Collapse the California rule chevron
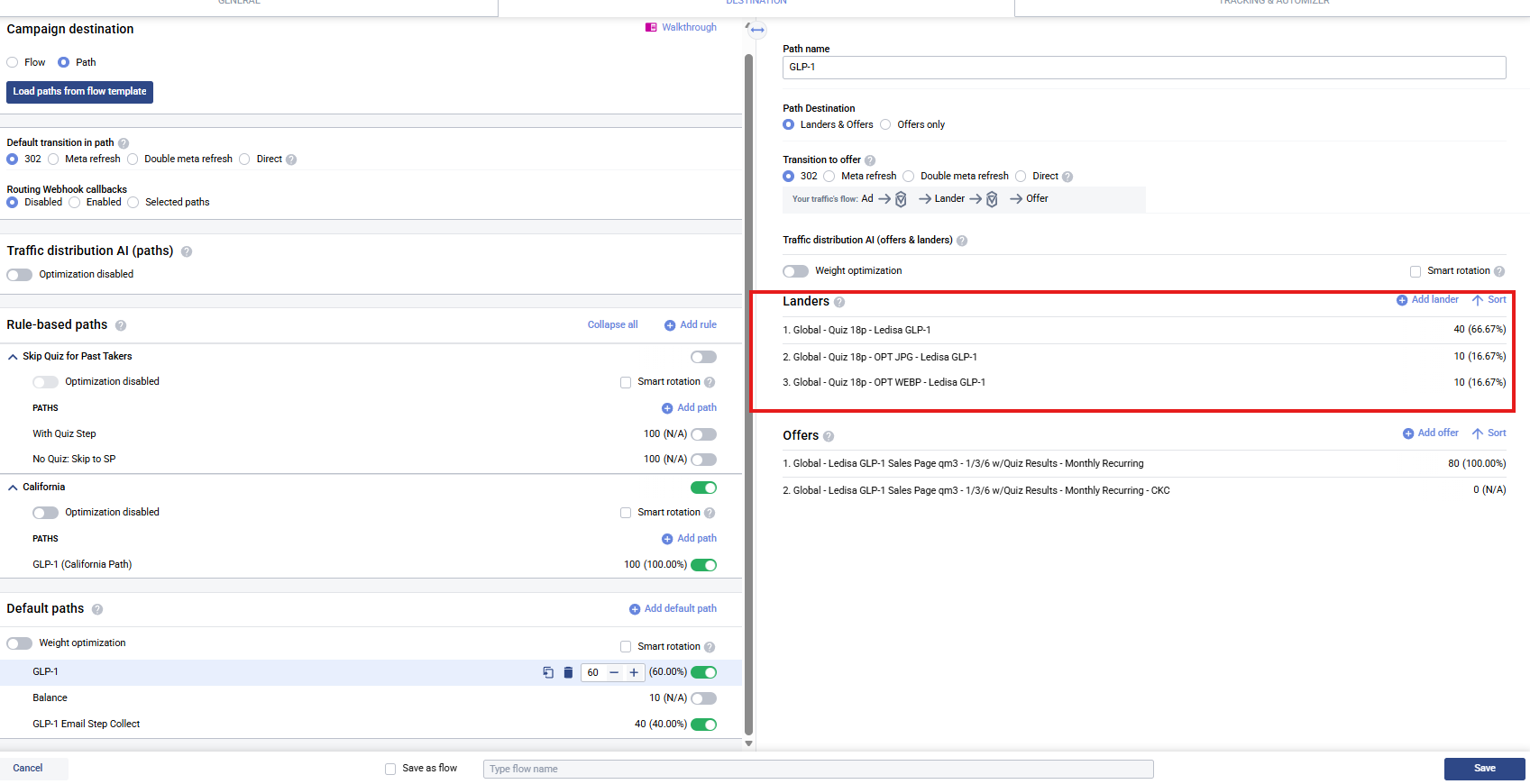This screenshot has height=784, width=1530. [x=13, y=488]
